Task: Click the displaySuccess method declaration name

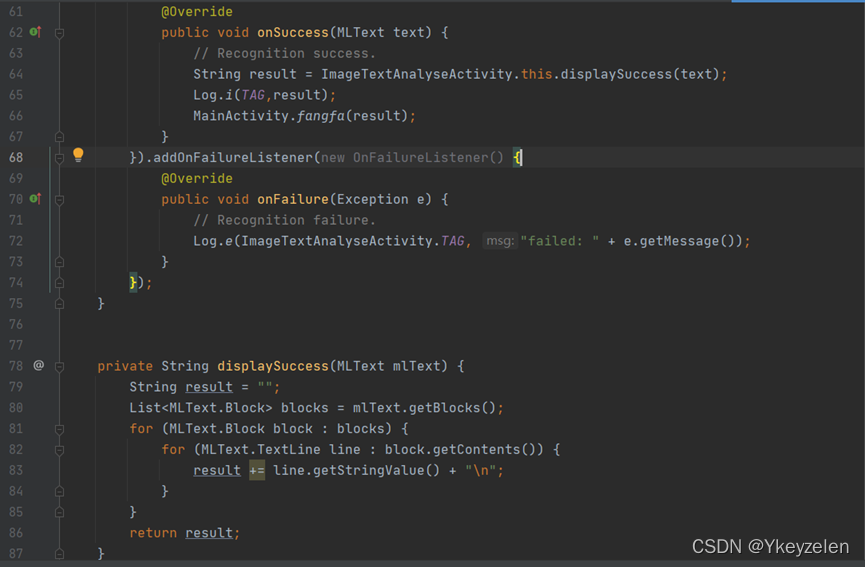Action: tap(273, 366)
